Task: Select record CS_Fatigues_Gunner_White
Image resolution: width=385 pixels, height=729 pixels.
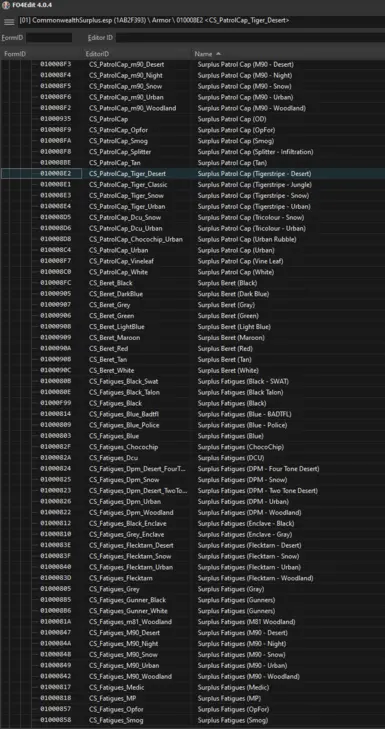Action: click(192, 611)
